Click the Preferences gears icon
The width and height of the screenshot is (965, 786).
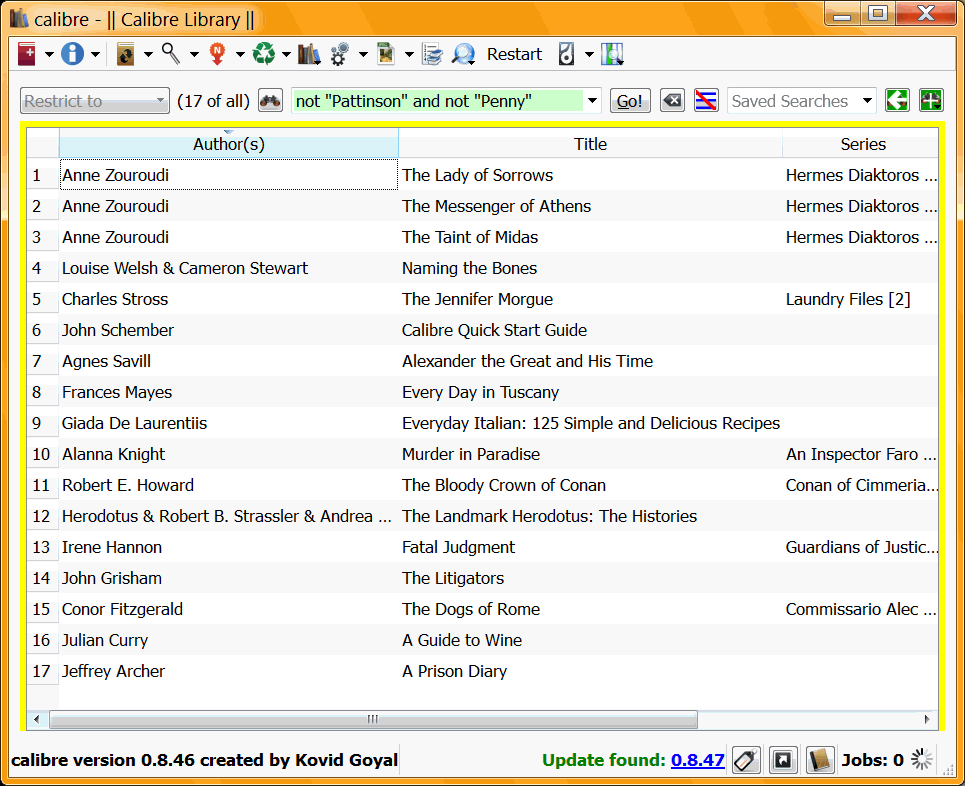tap(340, 54)
